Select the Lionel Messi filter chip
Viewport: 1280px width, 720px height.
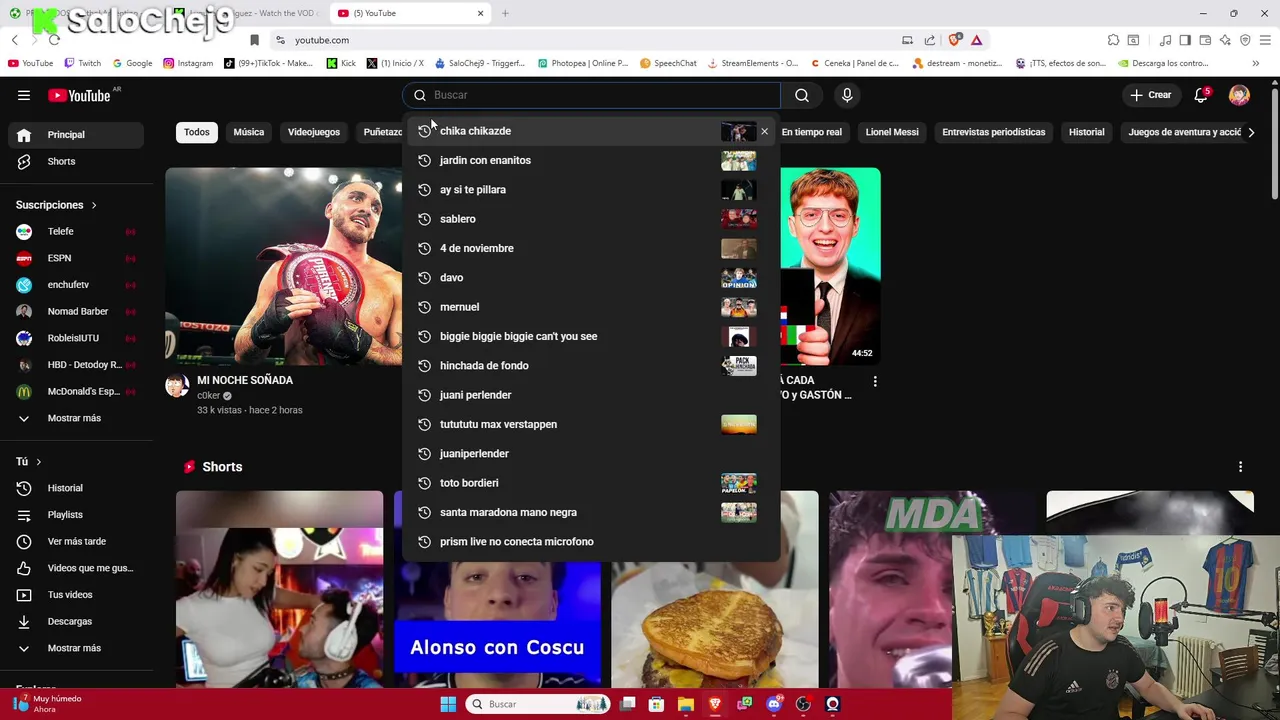892,132
